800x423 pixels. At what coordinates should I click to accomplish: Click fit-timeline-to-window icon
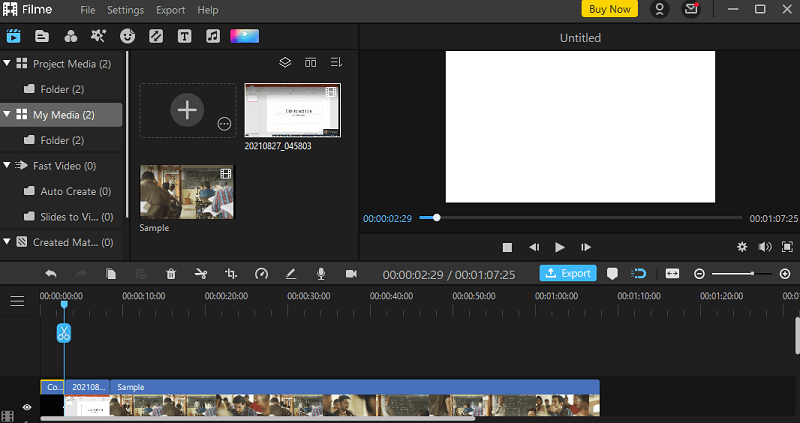[x=672, y=274]
